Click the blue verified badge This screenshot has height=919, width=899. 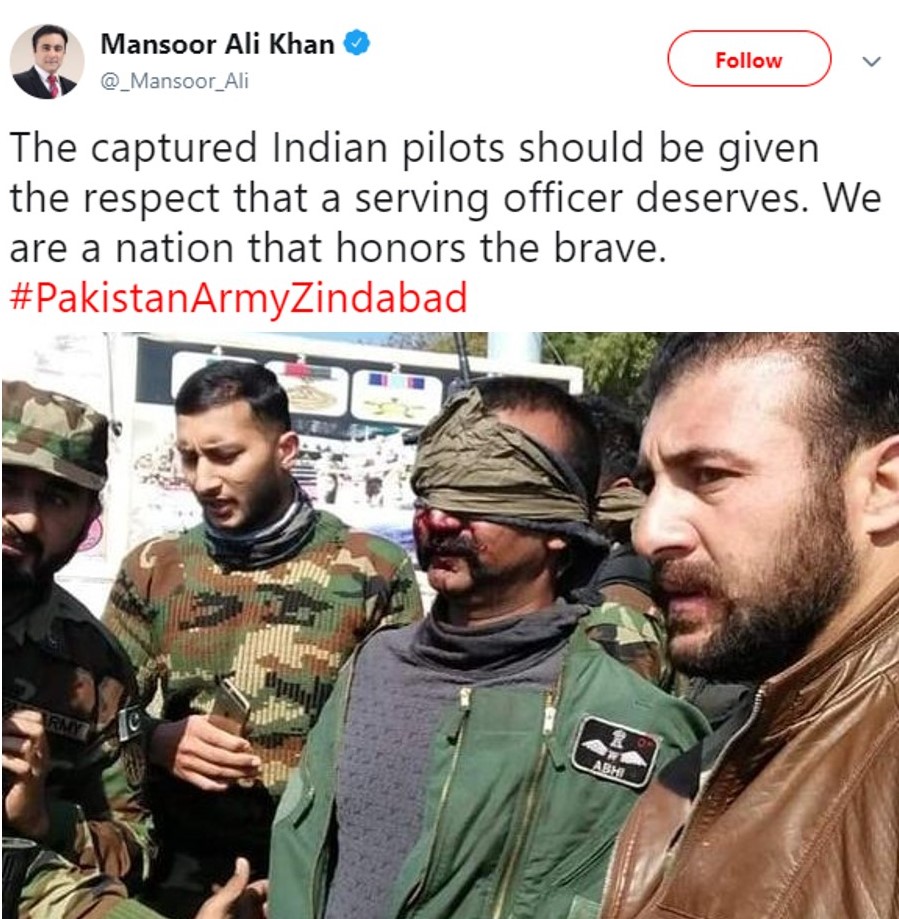tap(356, 44)
